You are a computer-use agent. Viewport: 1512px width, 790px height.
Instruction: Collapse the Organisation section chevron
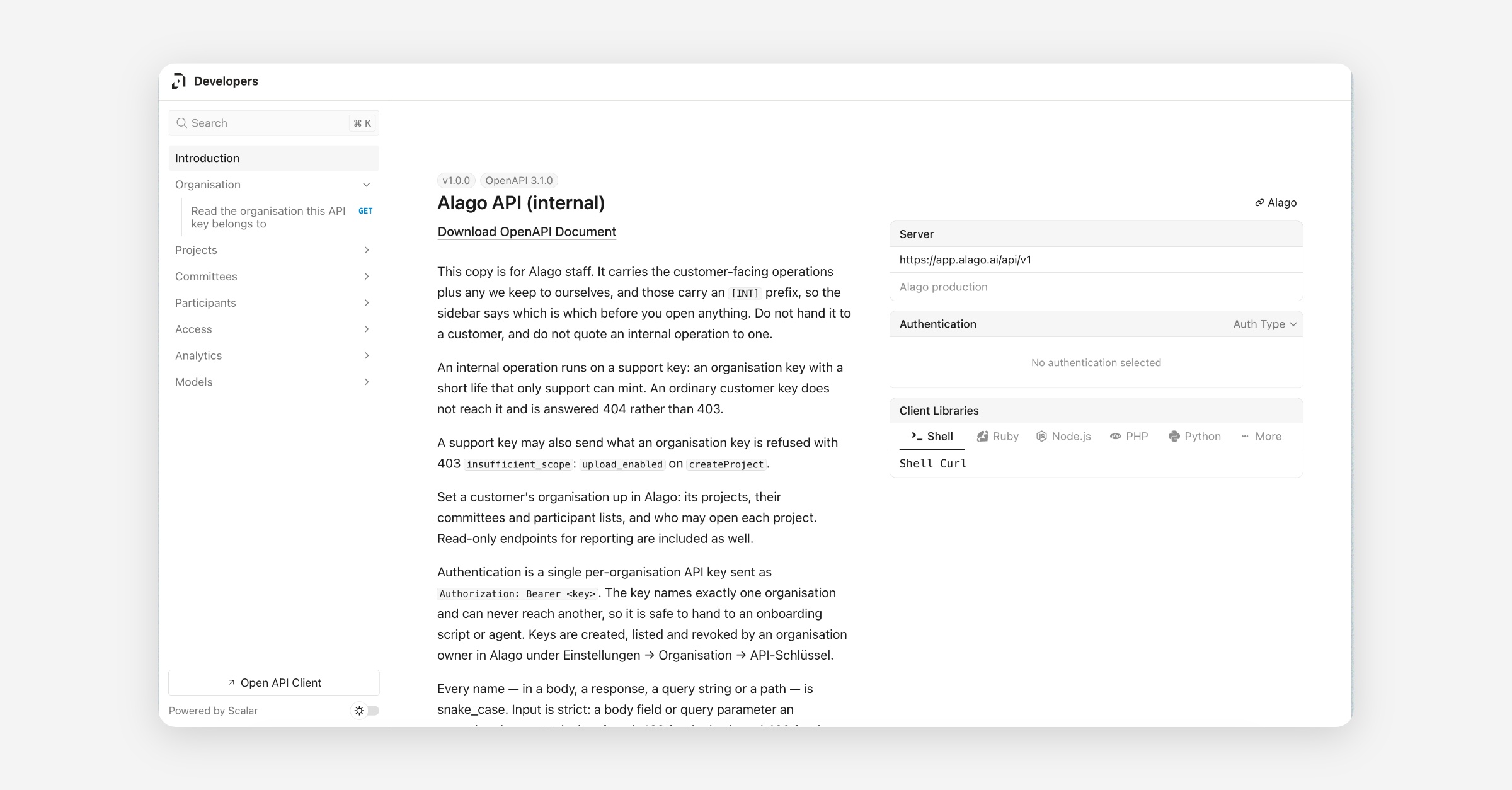pos(367,185)
